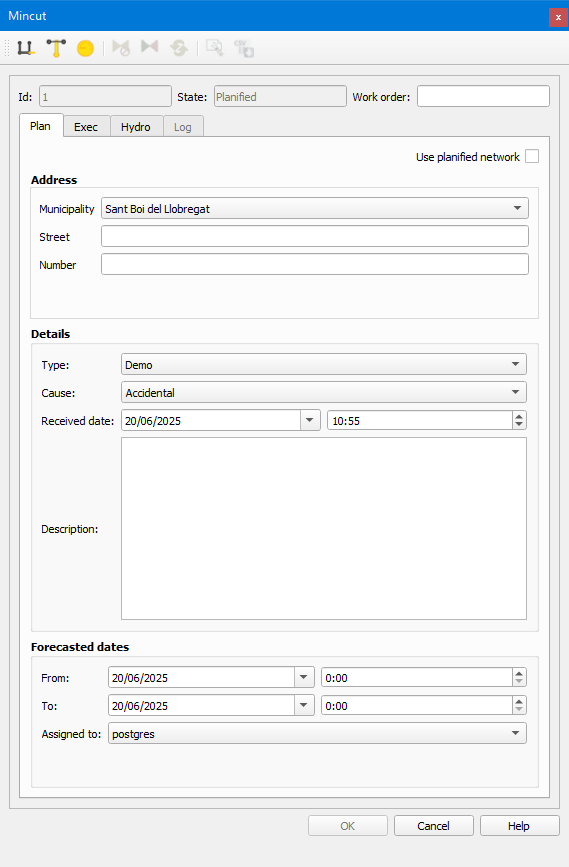Image resolution: width=569 pixels, height=867 pixels.
Task: Open the From date calendar dropdown
Action: pyautogui.click(x=304, y=677)
